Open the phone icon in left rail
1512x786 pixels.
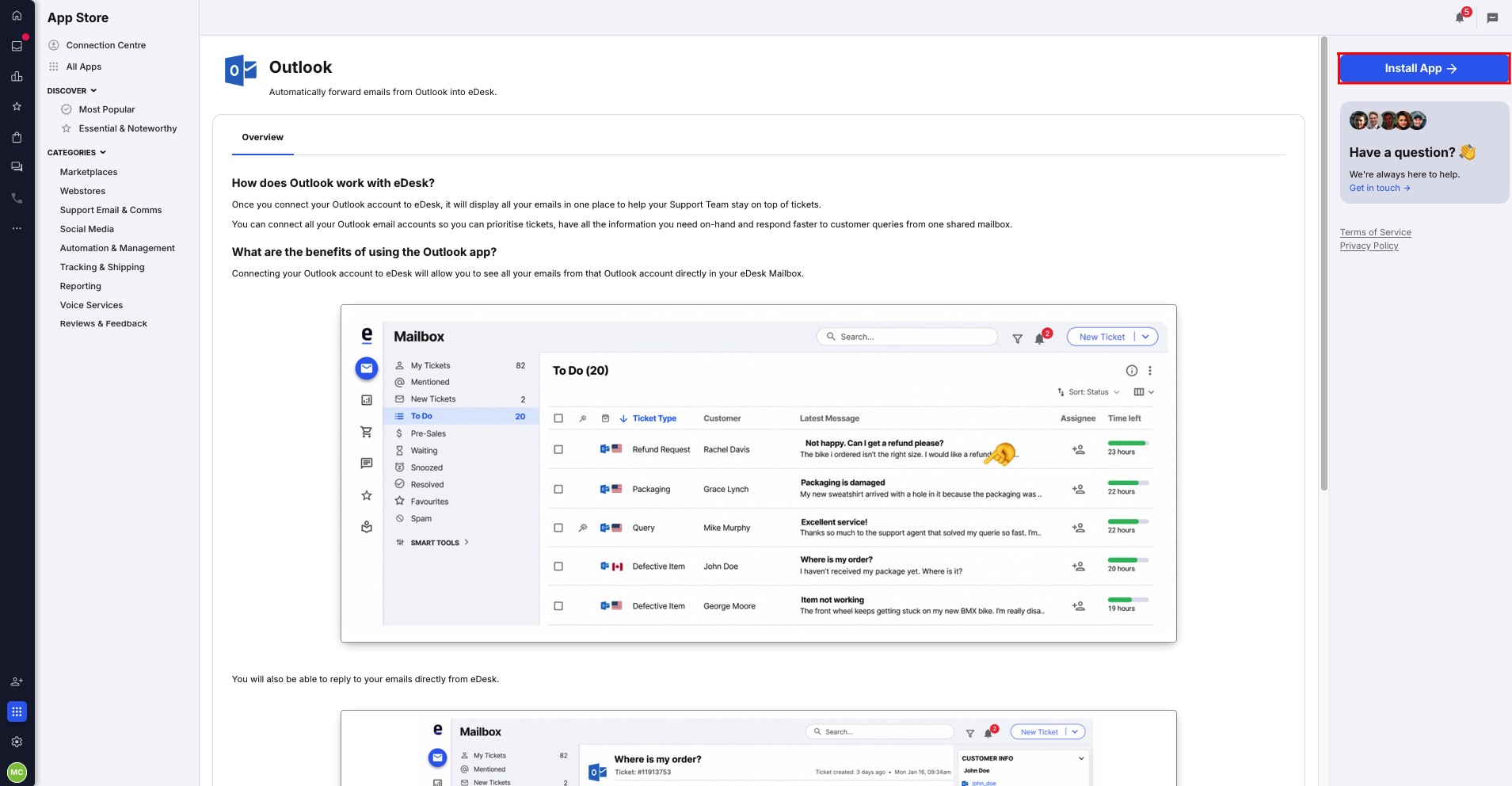click(17, 198)
